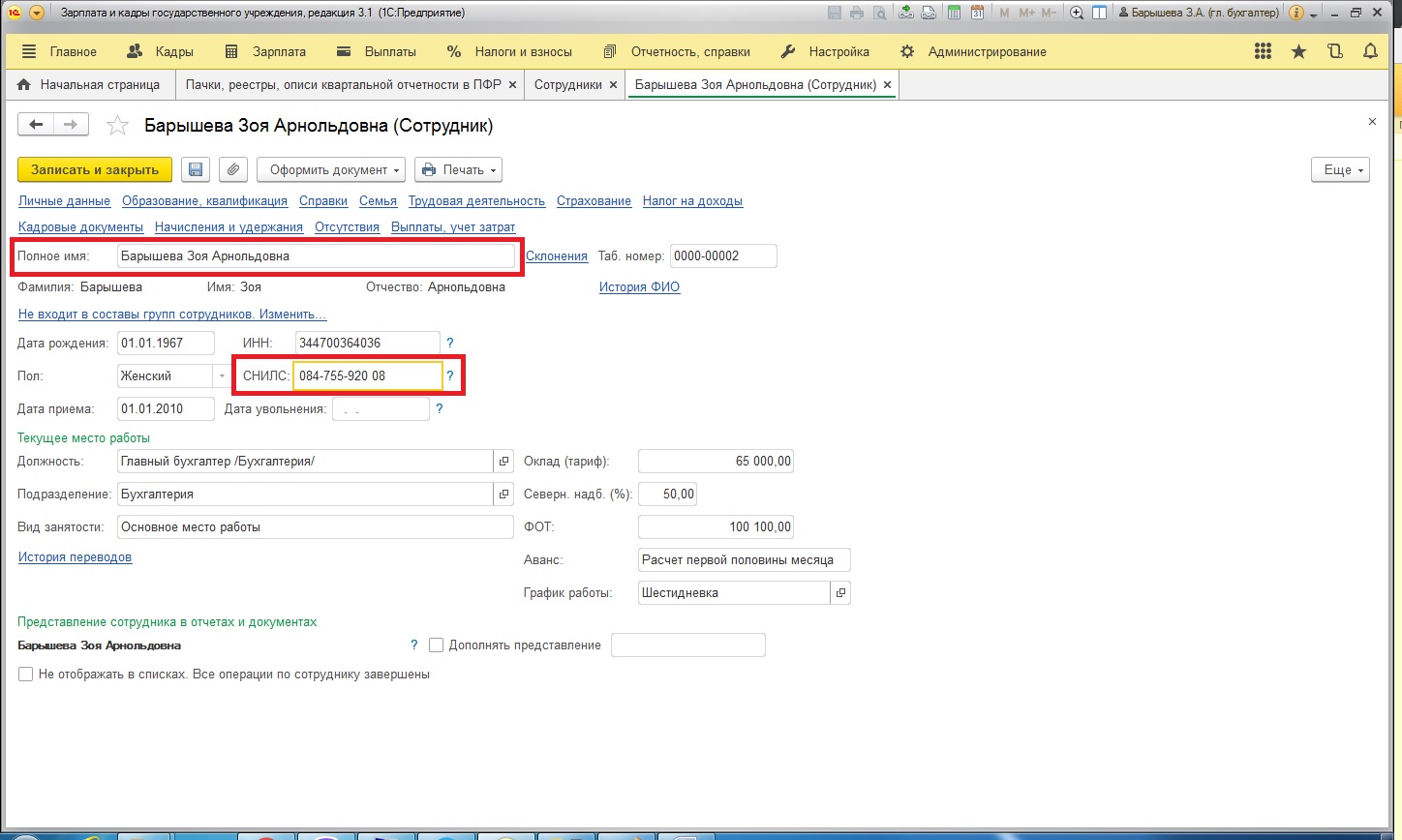Viewport: 1402px width, 840px height.
Task: Open Оформить документ dropdown
Action: 334,170
